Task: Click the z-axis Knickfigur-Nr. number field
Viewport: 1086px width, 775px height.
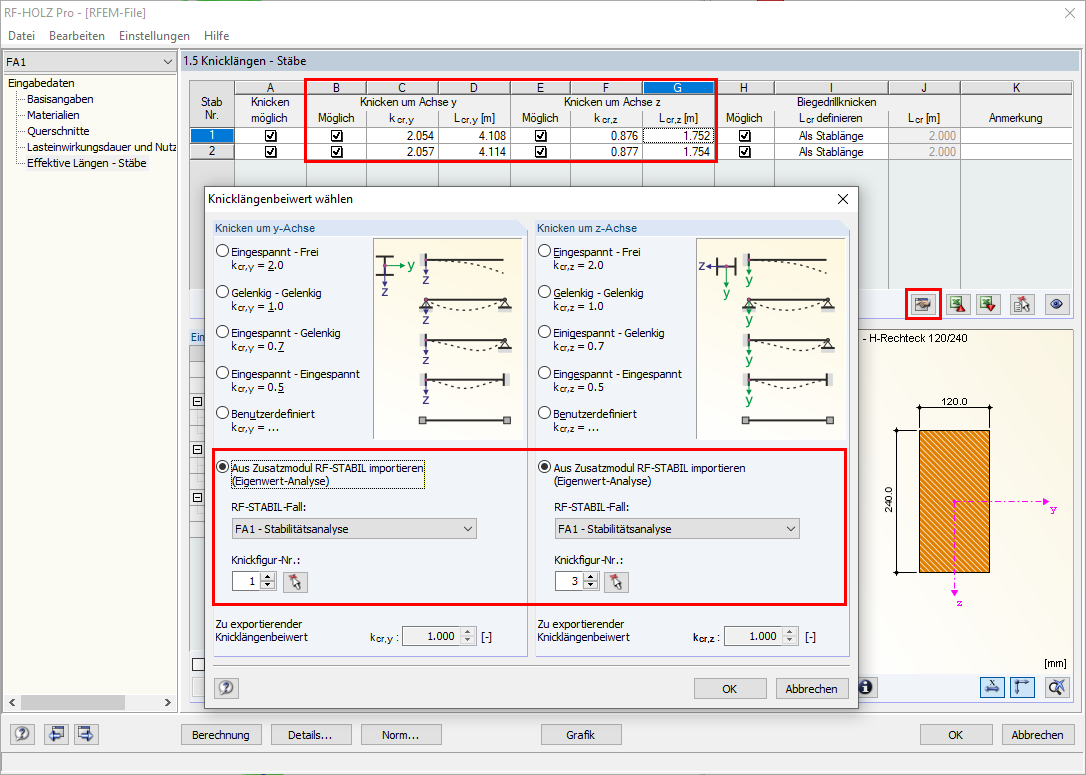Action: pos(569,581)
